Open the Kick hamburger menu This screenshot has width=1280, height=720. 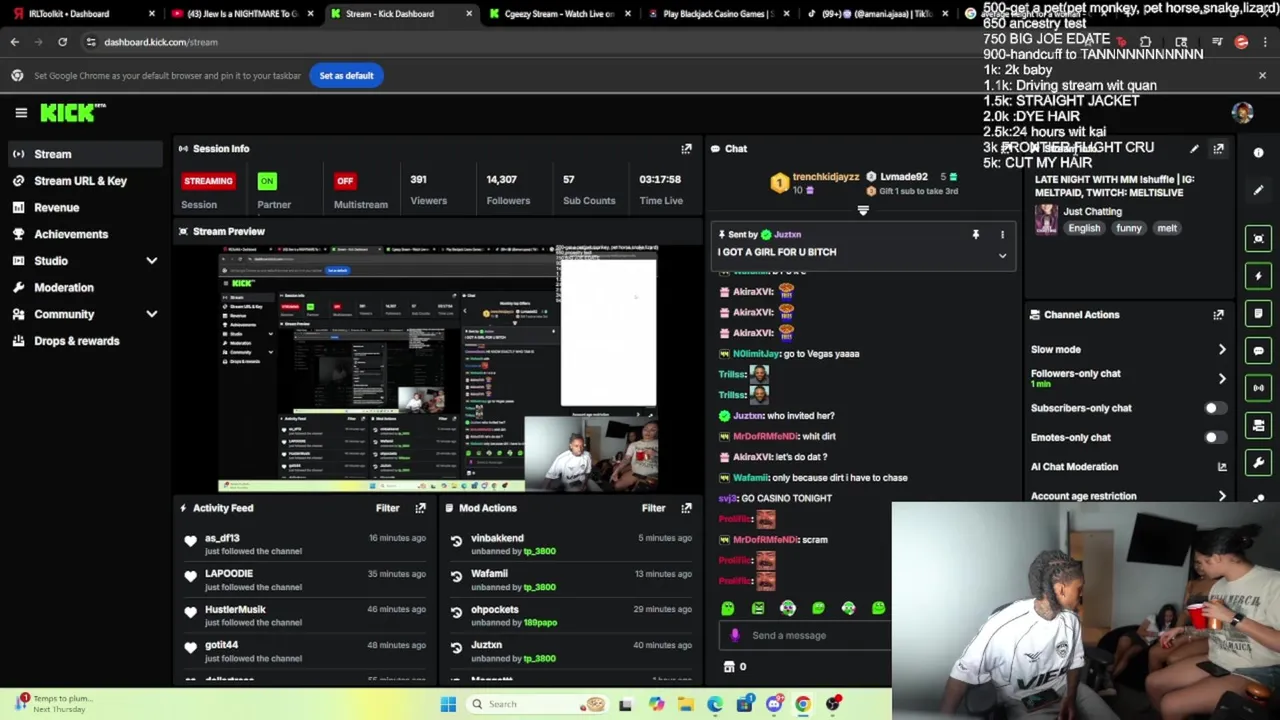(21, 113)
